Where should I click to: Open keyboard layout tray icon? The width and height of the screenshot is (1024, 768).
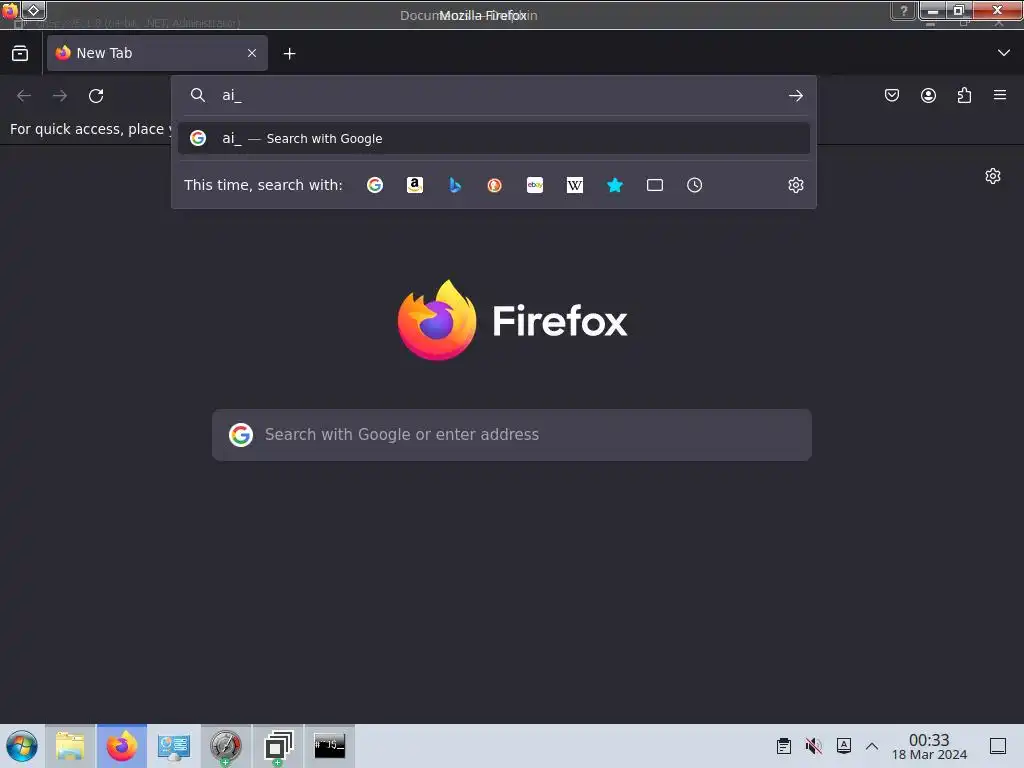844,746
